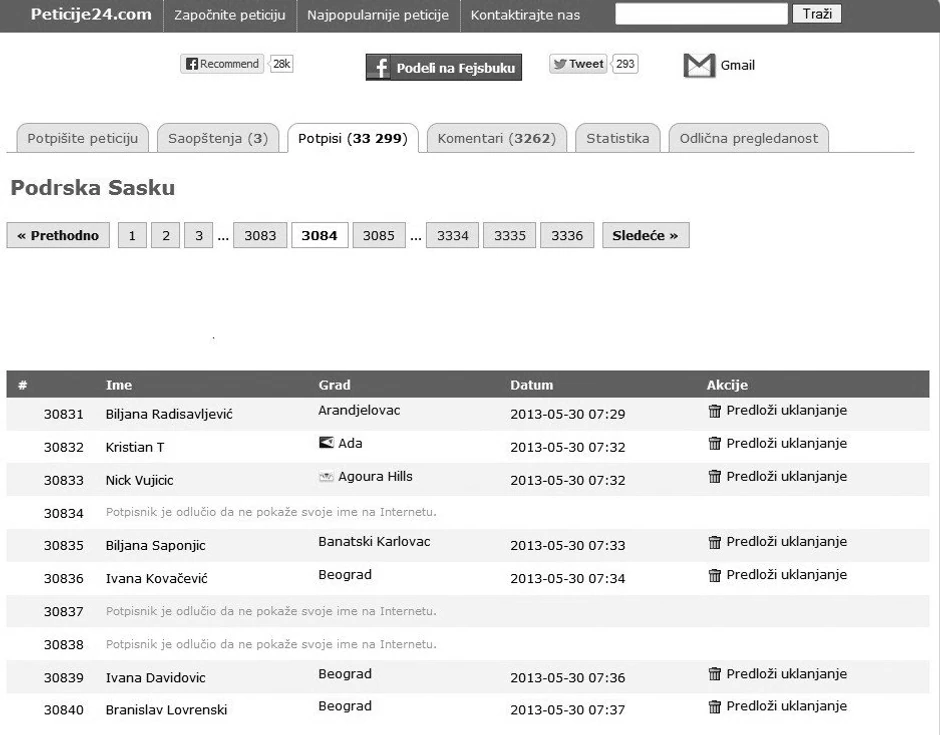Click the 28k recommend count
Screen dimensions: 940x735
point(281,64)
